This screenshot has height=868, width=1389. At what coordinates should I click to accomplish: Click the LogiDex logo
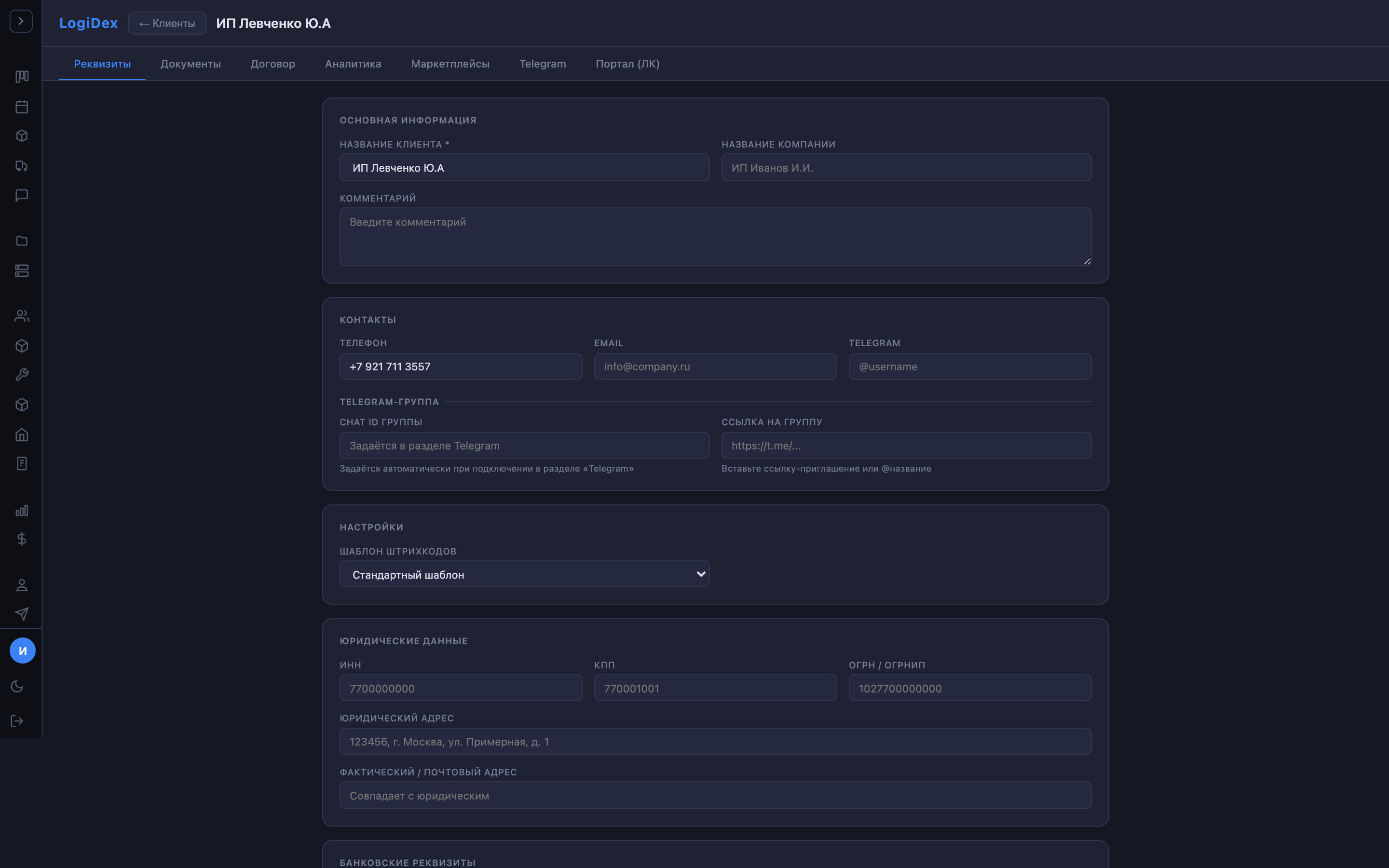pyautogui.click(x=88, y=23)
